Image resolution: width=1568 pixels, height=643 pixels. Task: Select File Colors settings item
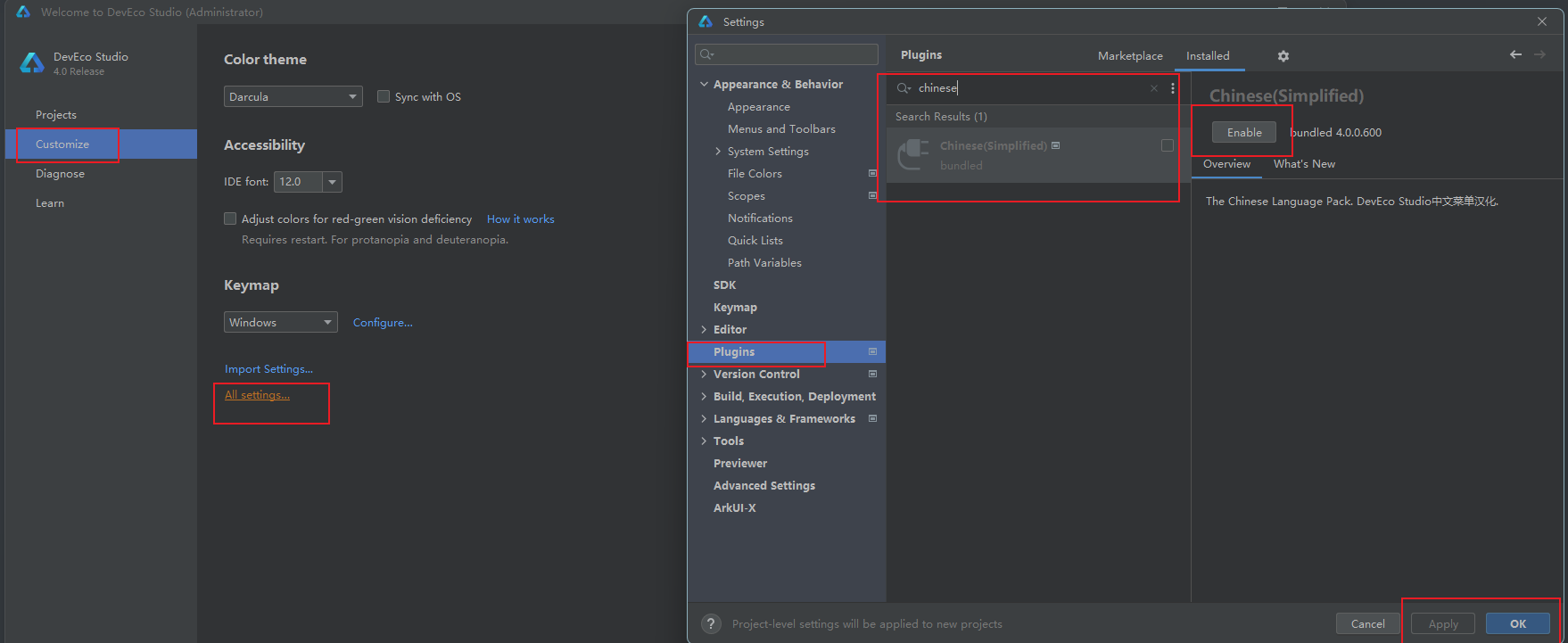coord(755,173)
